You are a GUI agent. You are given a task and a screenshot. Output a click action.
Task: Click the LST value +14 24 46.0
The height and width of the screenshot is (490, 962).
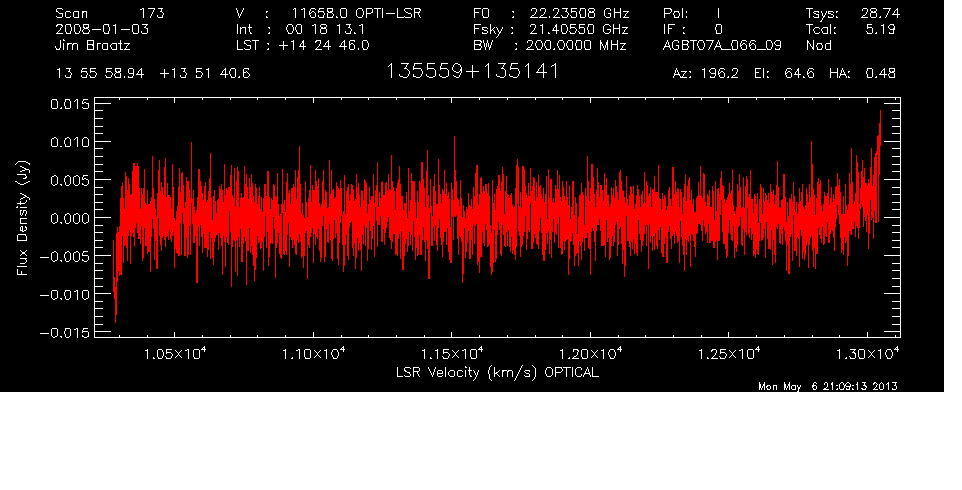(324, 45)
